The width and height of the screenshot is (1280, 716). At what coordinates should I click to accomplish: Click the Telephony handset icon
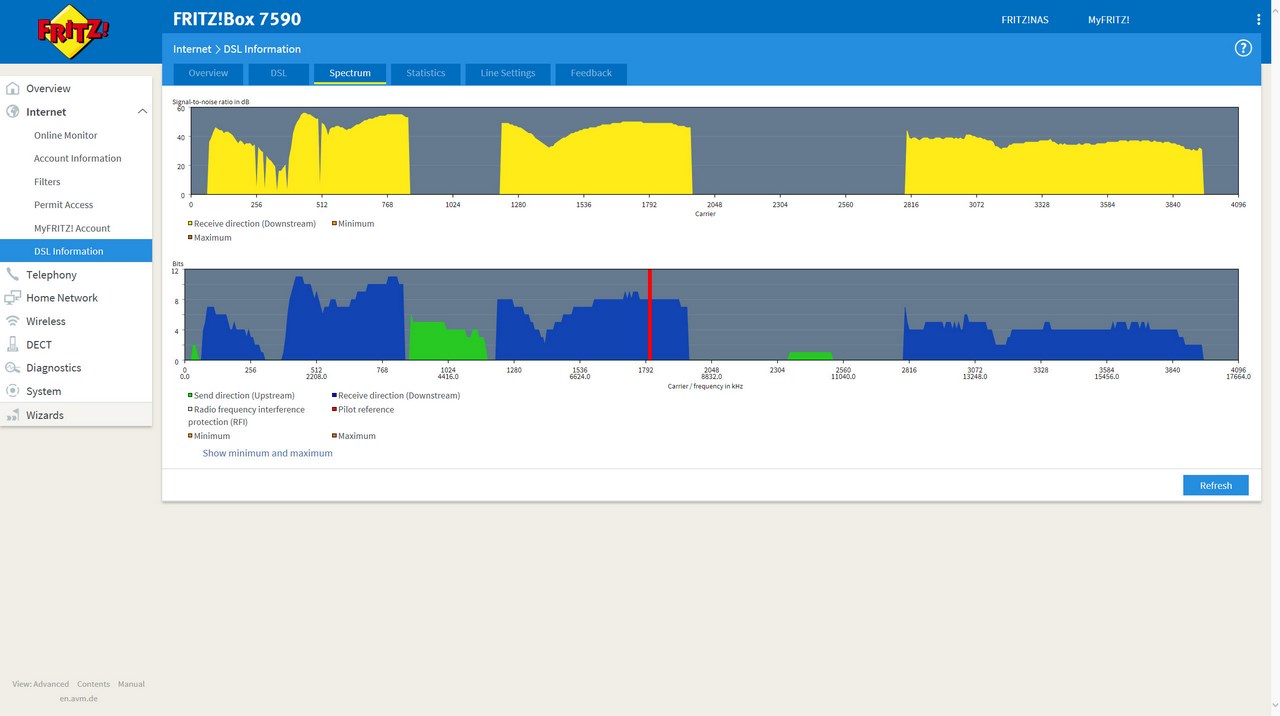(13, 274)
